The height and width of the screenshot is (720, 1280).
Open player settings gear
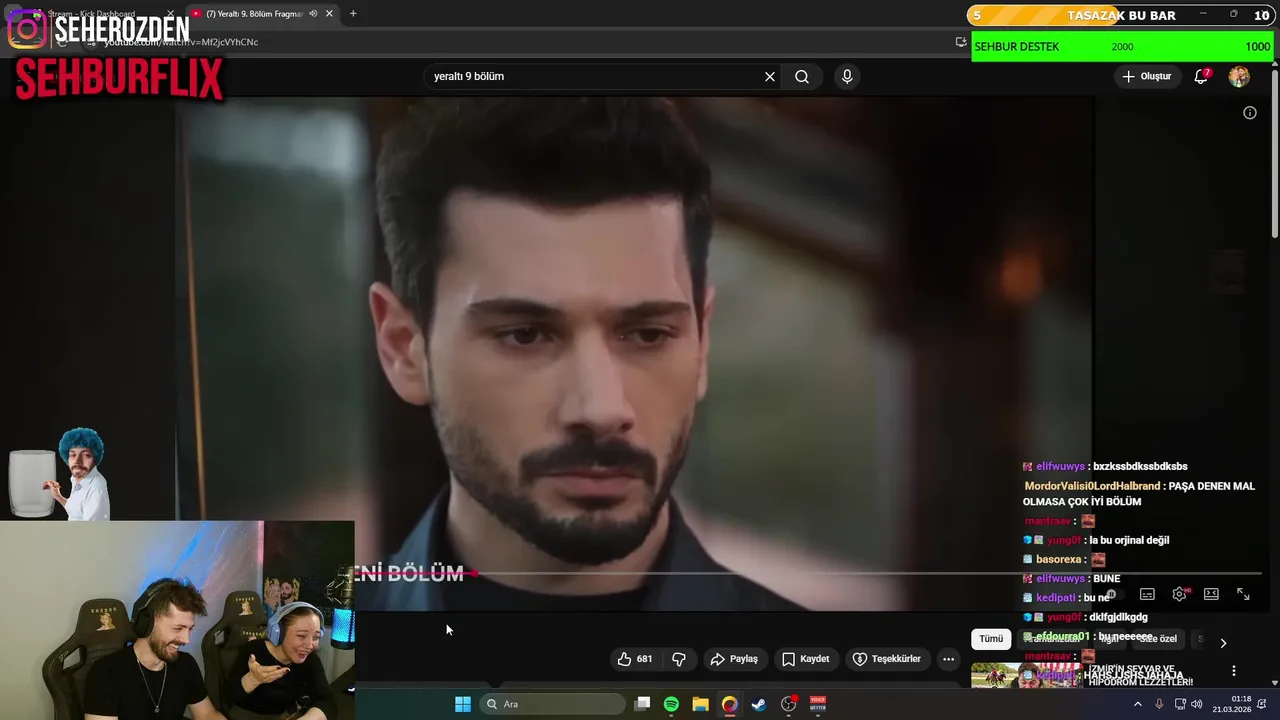pos(1180,594)
